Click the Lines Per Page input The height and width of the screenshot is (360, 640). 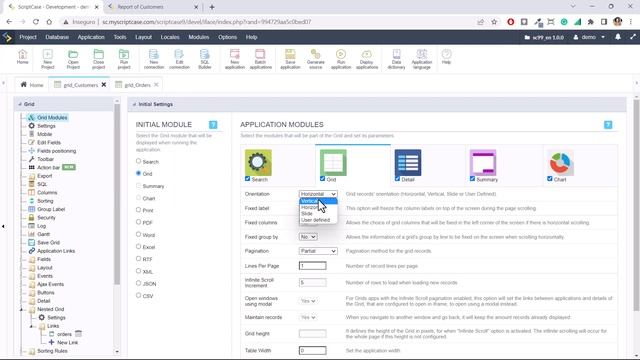[x=312, y=266]
